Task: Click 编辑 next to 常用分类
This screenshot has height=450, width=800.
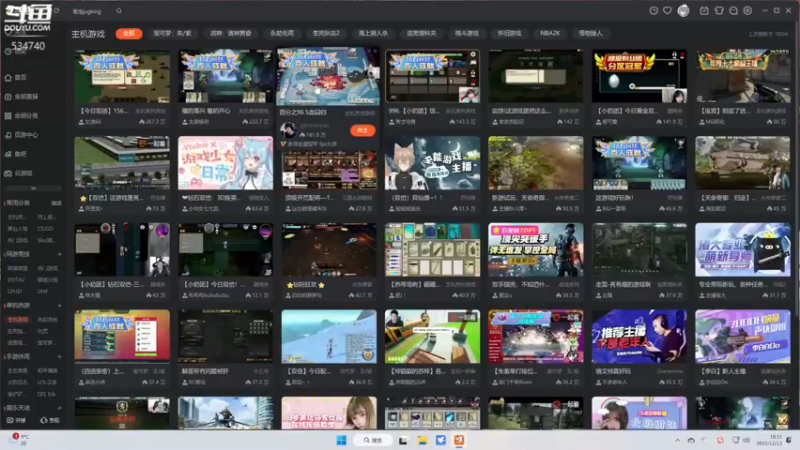Action: click(x=56, y=203)
